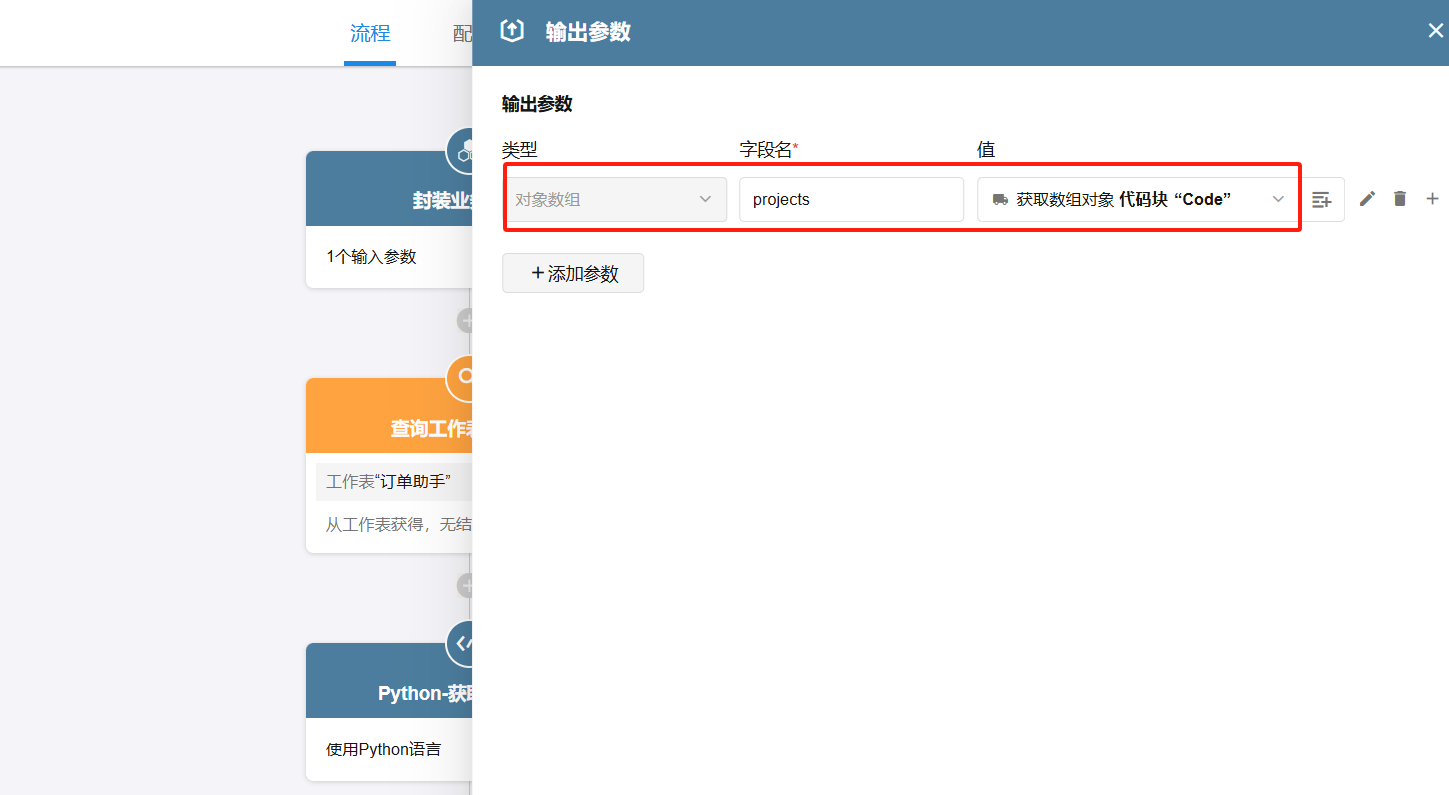
Task: Click the 工作表“订单助手” row
Action: coord(394,482)
